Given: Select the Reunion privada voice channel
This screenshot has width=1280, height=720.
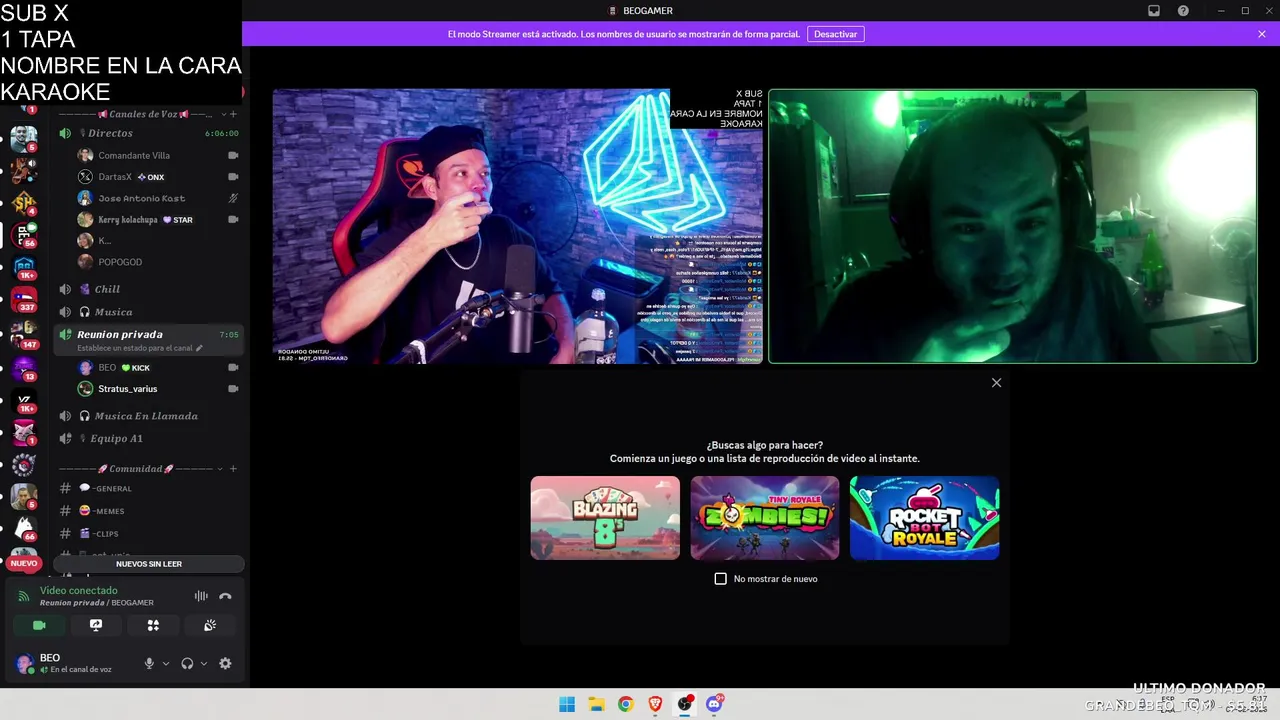Looking at the screenshot, I should tap(148, 339).
